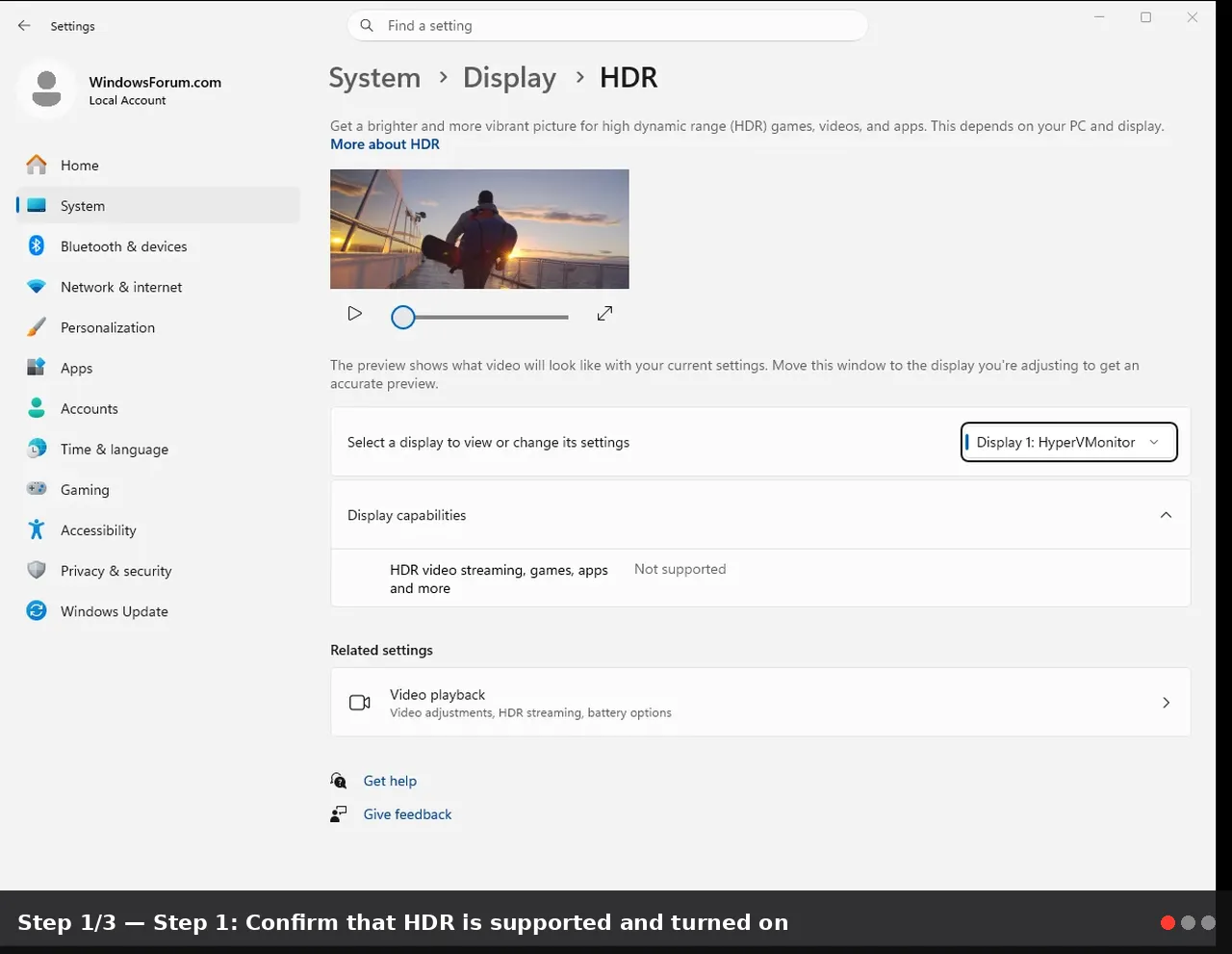Click the video preview seek slider handle
1232x954 pixels.
point(403,317)
